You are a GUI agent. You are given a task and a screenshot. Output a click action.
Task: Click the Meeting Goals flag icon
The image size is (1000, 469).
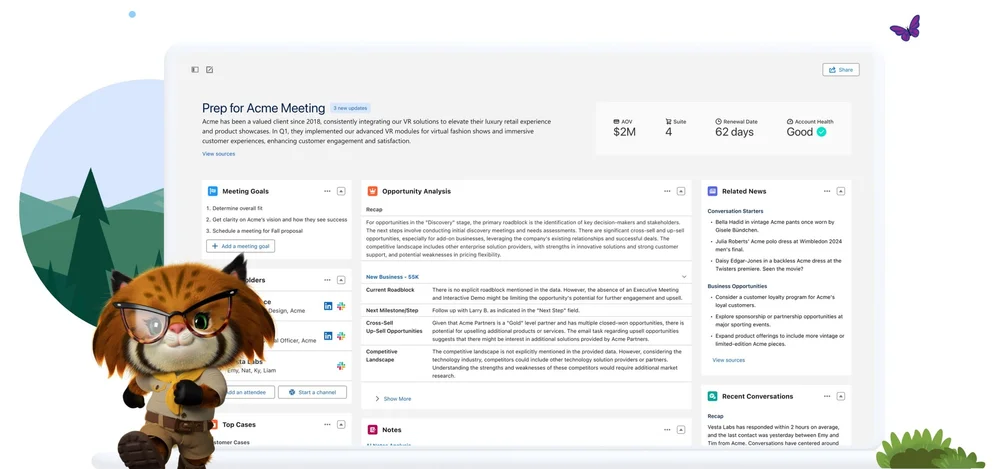click(x=212, y=191)
